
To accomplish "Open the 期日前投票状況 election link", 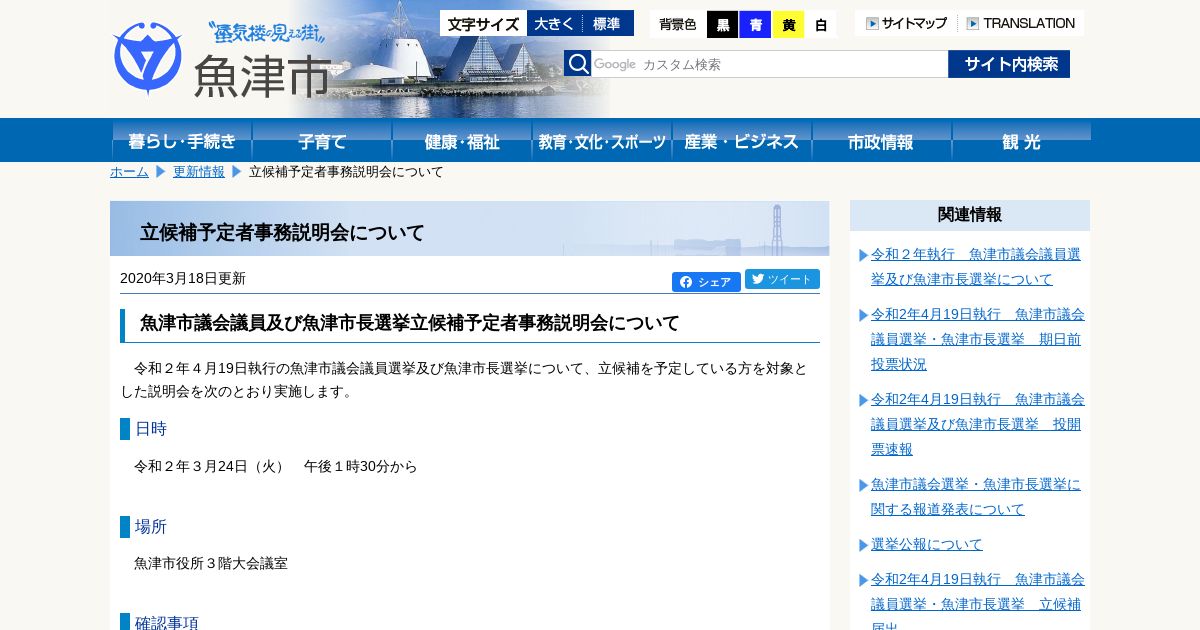I will coord(977,339).
